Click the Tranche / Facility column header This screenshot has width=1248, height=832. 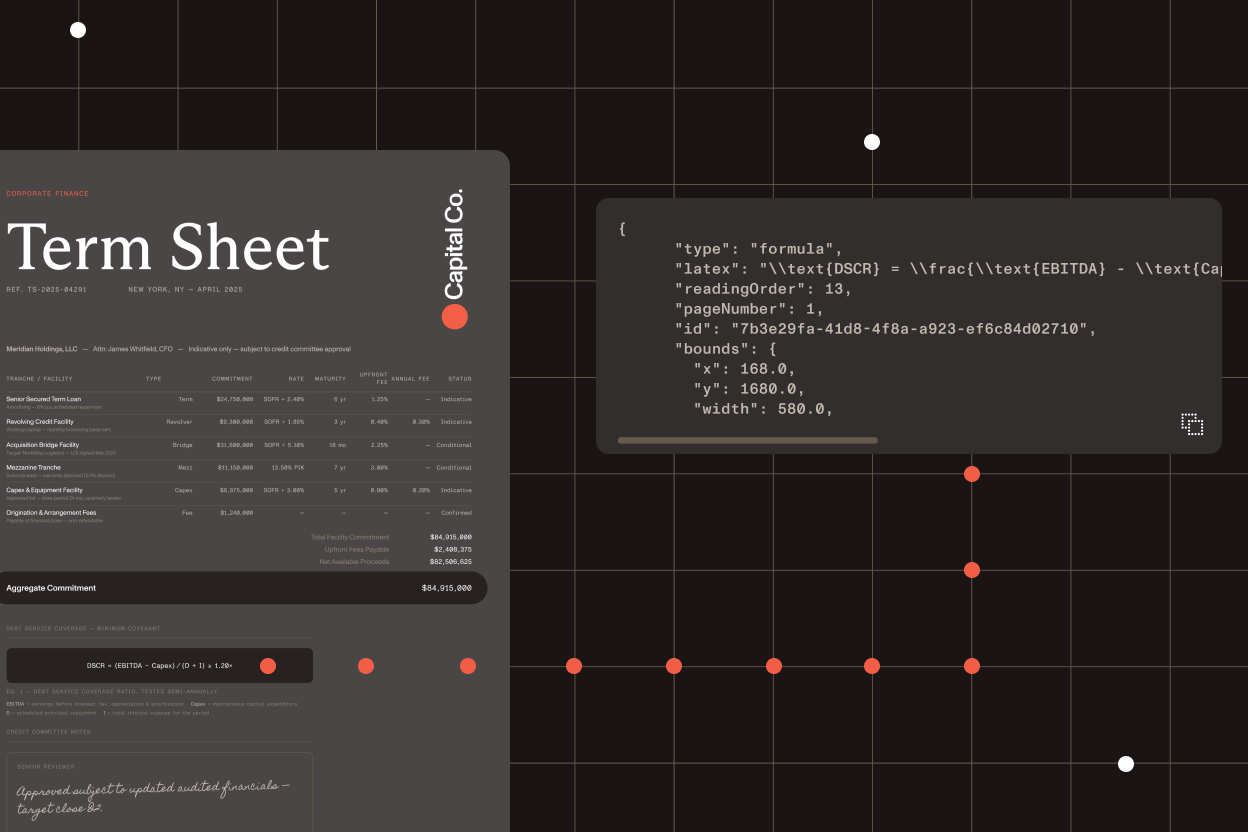[38, 379]
